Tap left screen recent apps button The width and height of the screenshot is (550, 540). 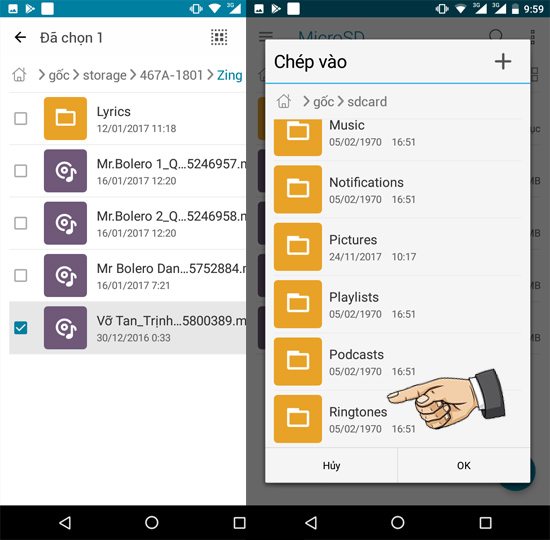tap(239, 522)
